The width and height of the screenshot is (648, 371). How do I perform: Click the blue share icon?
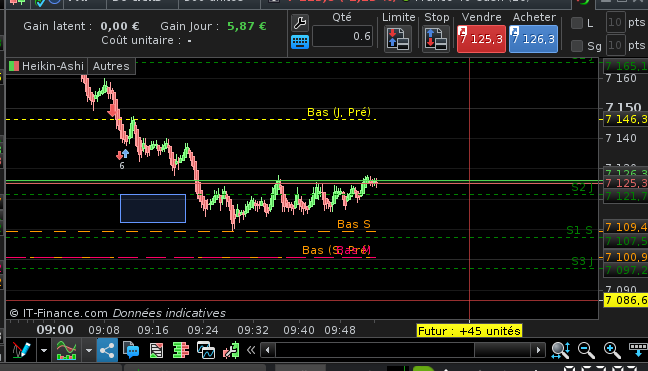point(107,350)
